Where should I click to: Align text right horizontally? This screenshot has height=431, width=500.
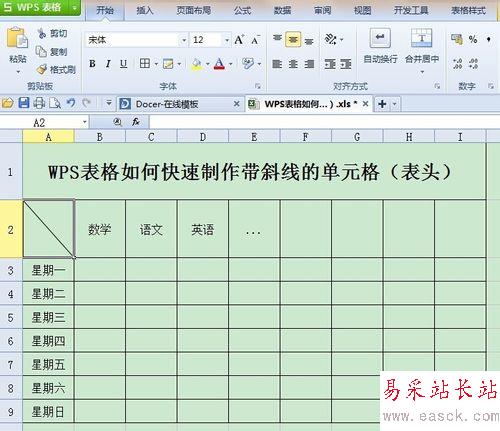coord(309,64)
